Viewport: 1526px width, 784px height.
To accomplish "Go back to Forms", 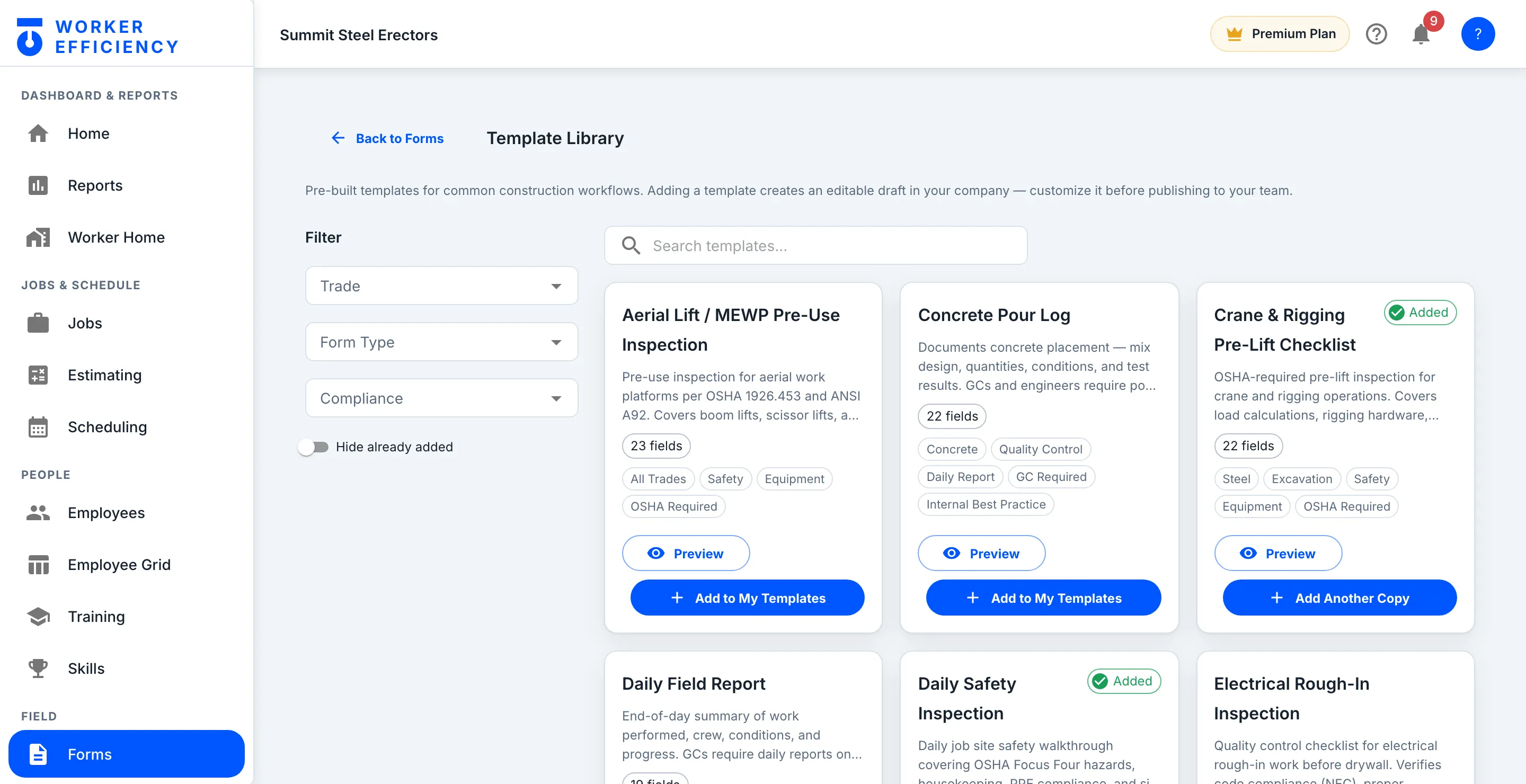I will point(387,138).
